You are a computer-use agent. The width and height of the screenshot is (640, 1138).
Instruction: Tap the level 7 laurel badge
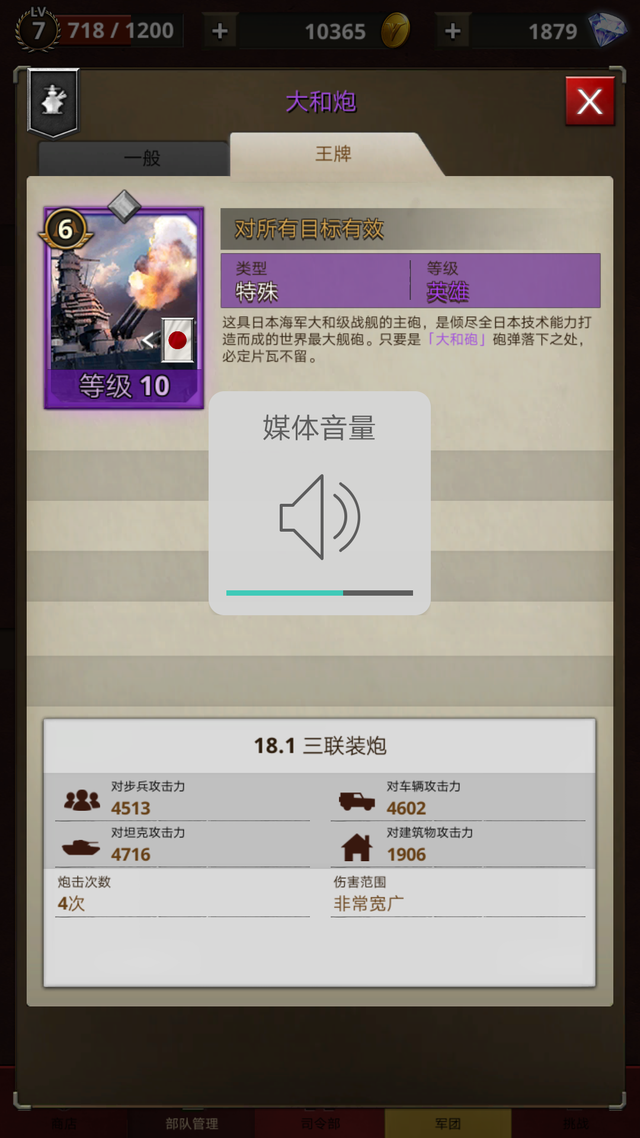click(38, 30)
